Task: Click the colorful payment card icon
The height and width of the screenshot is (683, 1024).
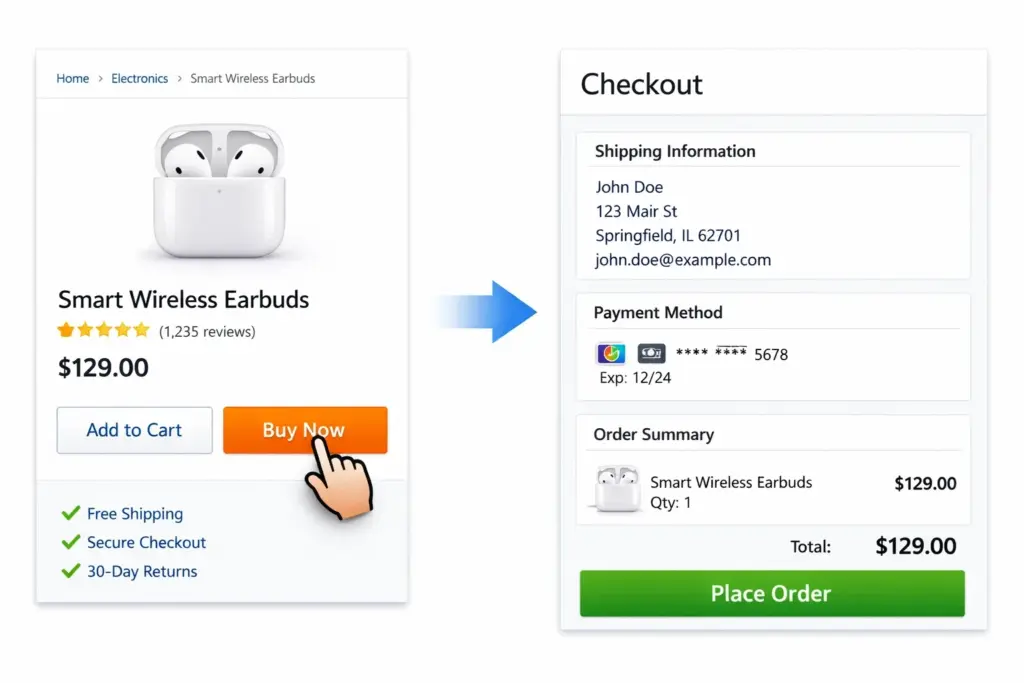Action: tap(610, 353)
